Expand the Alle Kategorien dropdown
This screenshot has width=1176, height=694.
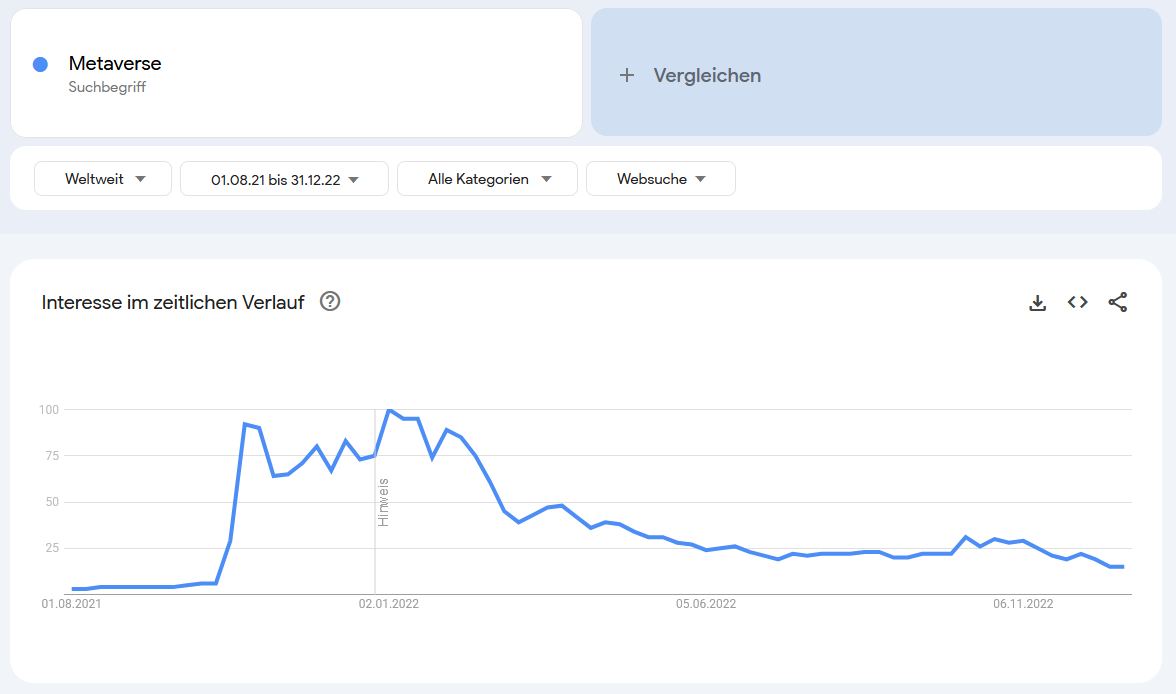pyautogui.click(x=487, y=178)
